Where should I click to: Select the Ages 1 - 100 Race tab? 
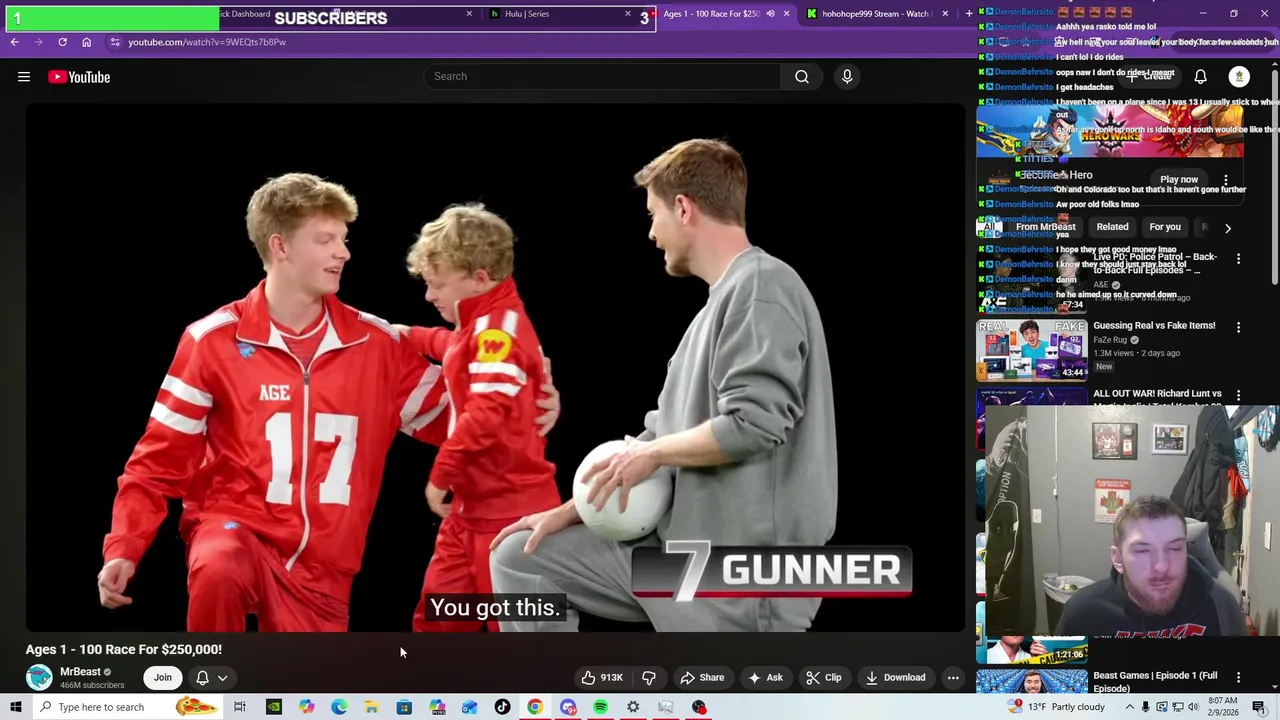712,14
